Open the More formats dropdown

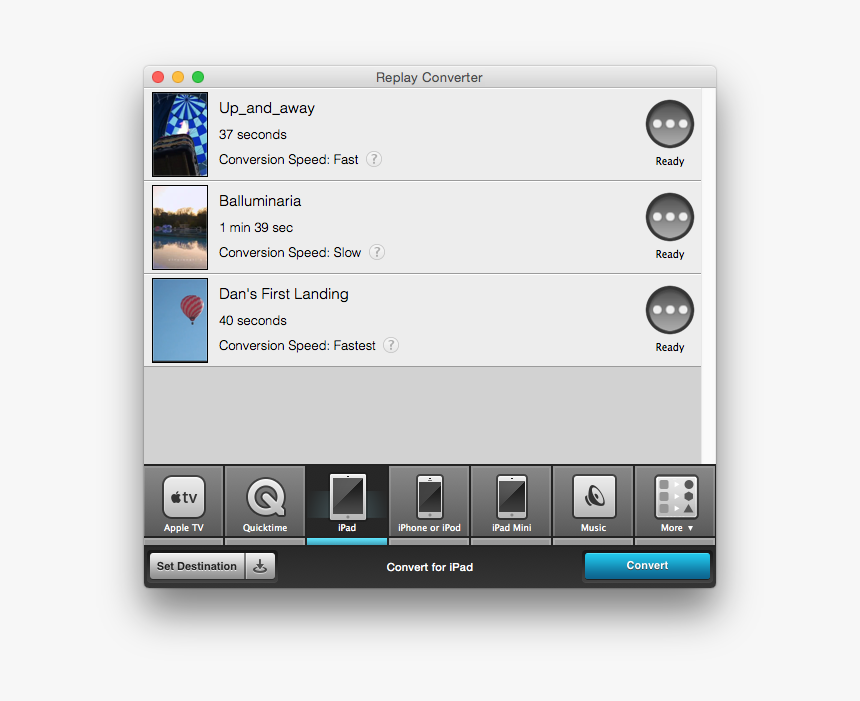coord(675,502)
